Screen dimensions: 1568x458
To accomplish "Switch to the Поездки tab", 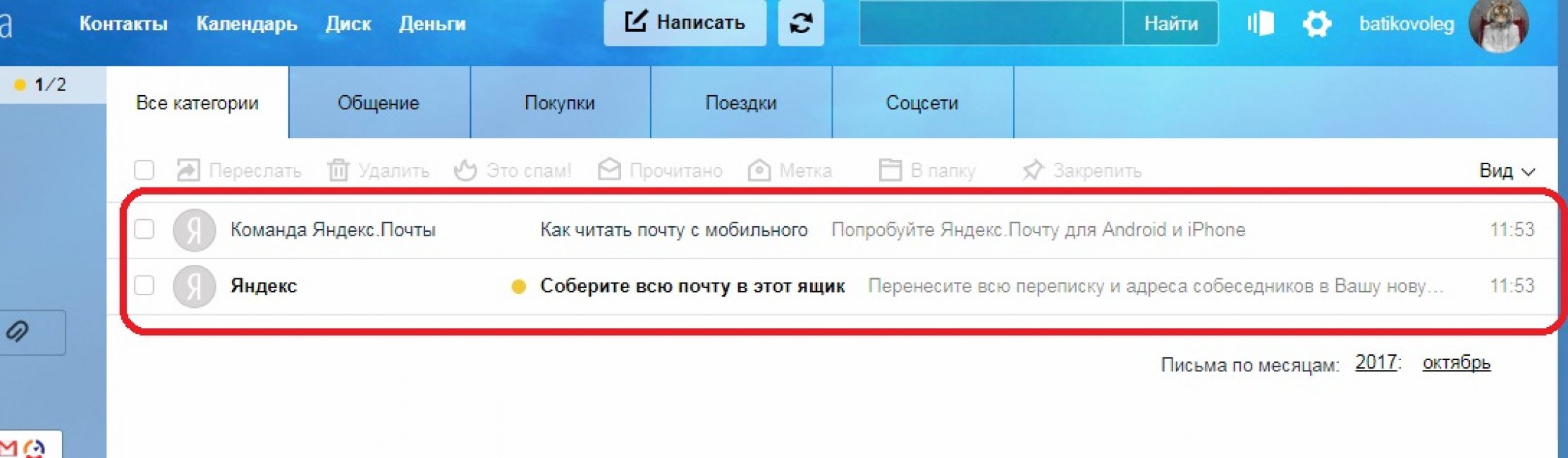I will (741, 103).
